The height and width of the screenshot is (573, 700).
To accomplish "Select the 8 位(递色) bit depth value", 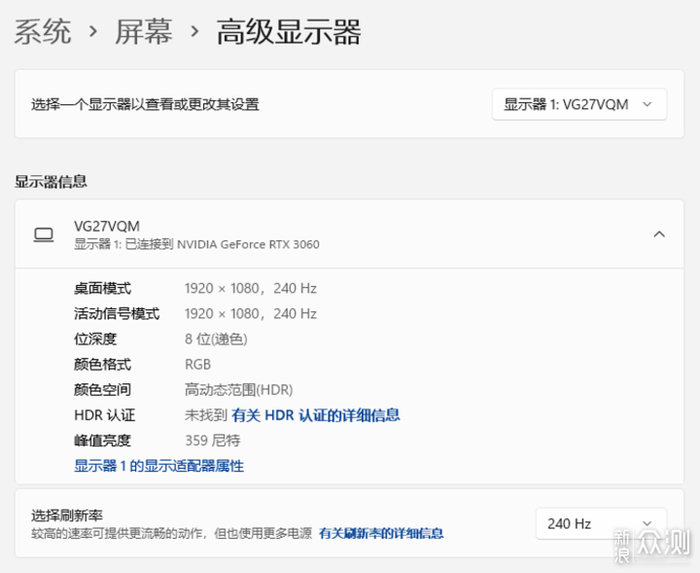I will coord(216,340).
